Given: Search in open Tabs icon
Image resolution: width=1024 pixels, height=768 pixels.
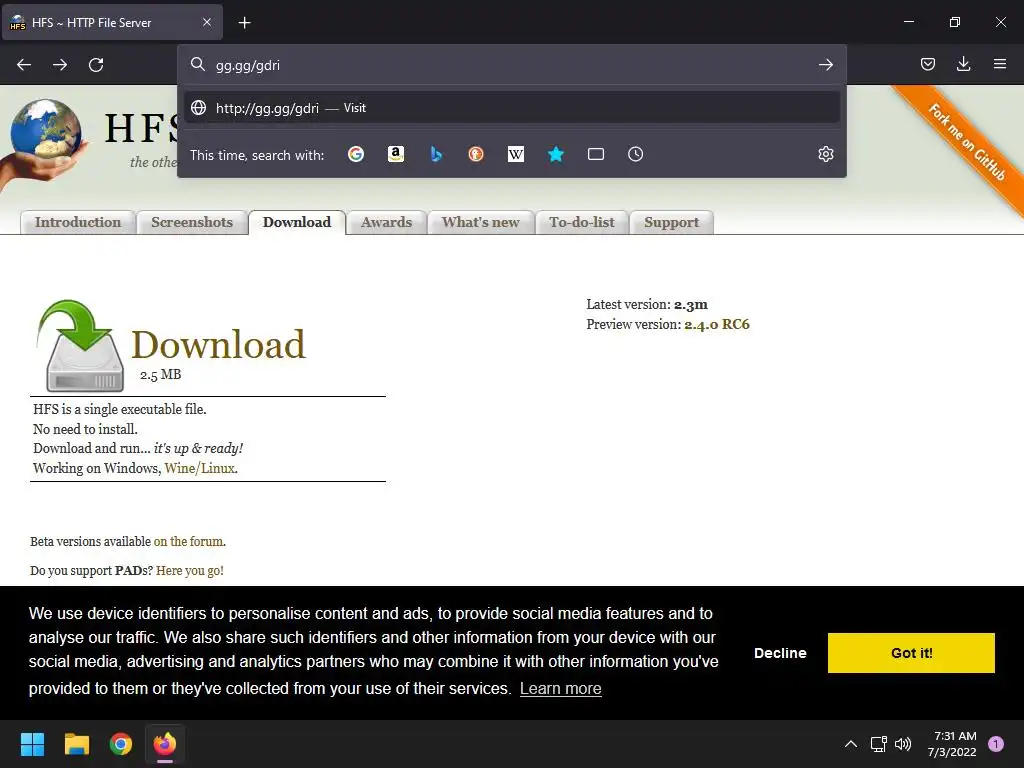Looking at the screenshot, I should [x=596, y=154].
